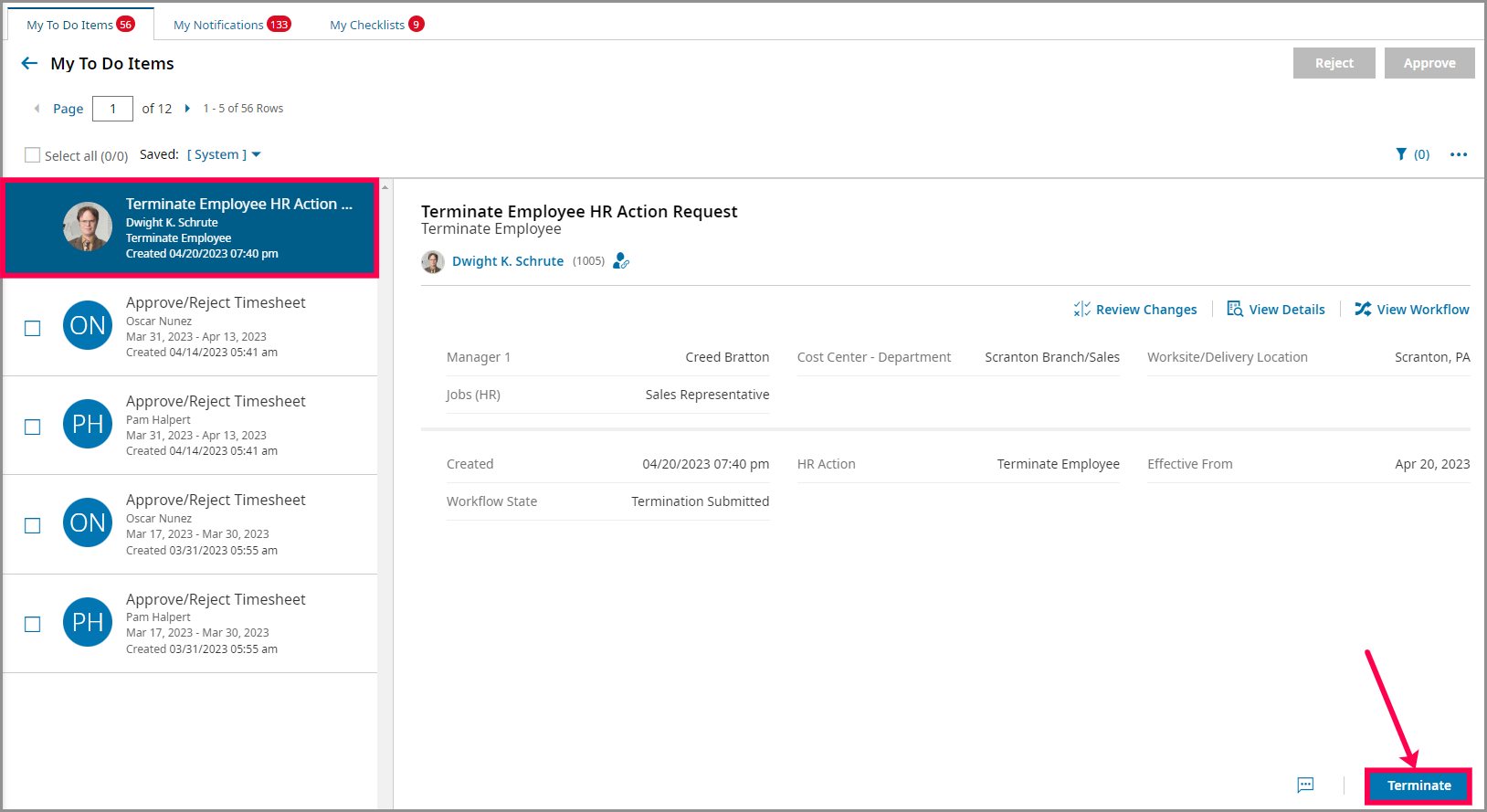Click the Terminate Employee HR Action value
Screen dimensions: 1487x812
[1058, 464]
